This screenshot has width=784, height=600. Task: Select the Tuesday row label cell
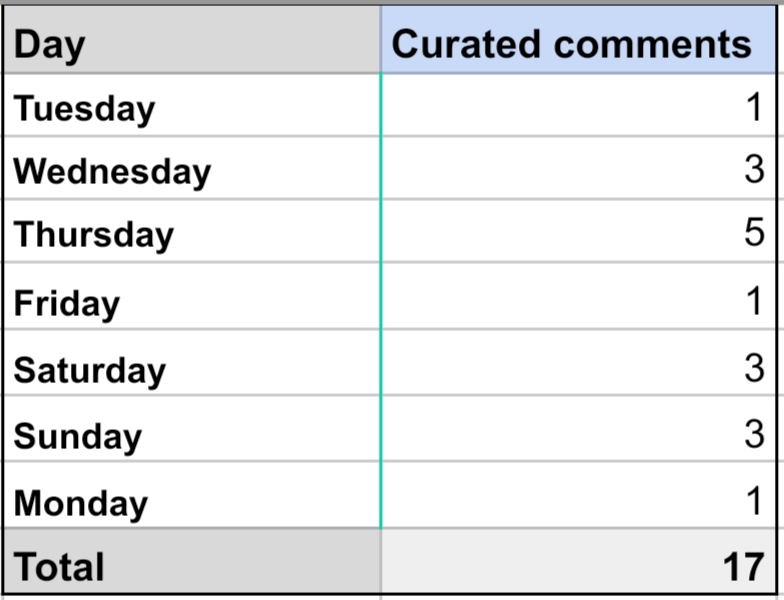[x=190, y=107]
